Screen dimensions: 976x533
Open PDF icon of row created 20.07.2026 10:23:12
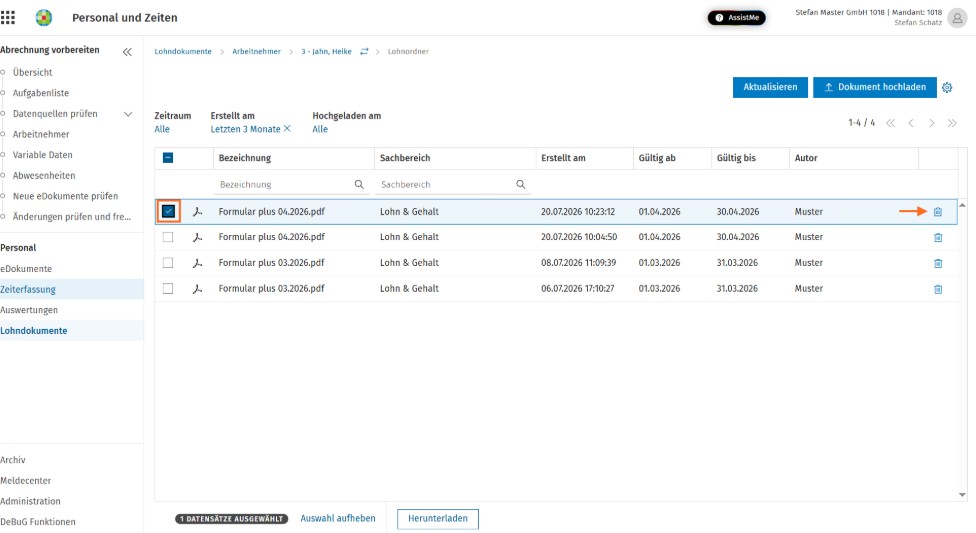click(x=197, y=212)
